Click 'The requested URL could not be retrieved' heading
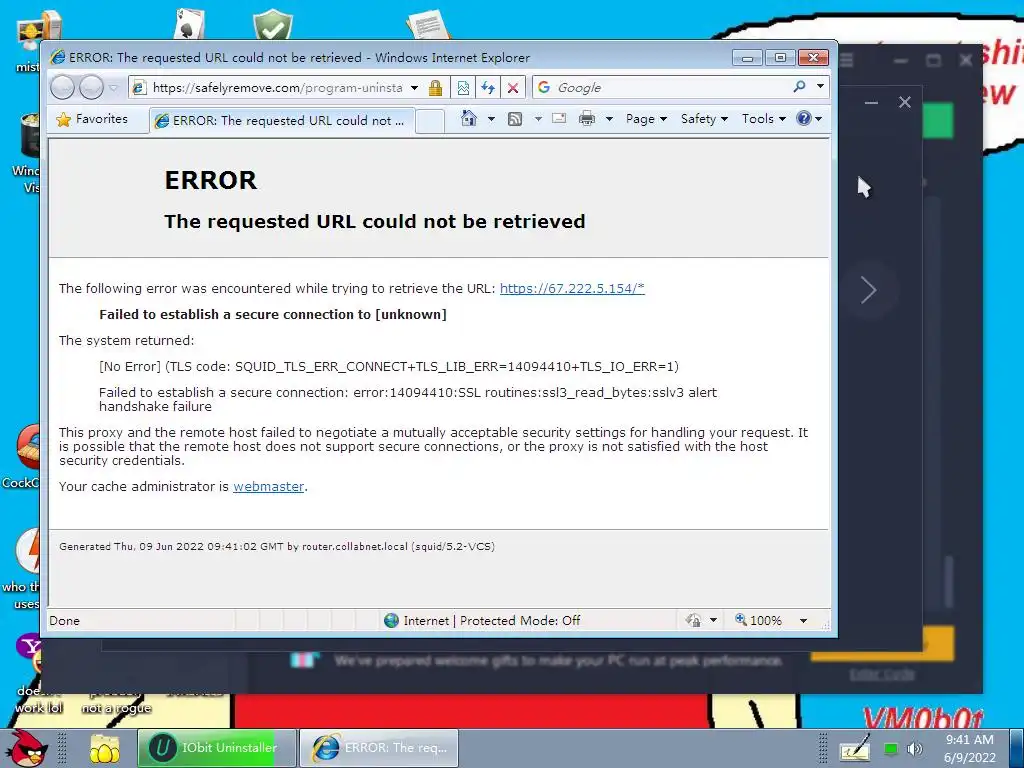Screen dimensions: 1024x768 (375, 221)
